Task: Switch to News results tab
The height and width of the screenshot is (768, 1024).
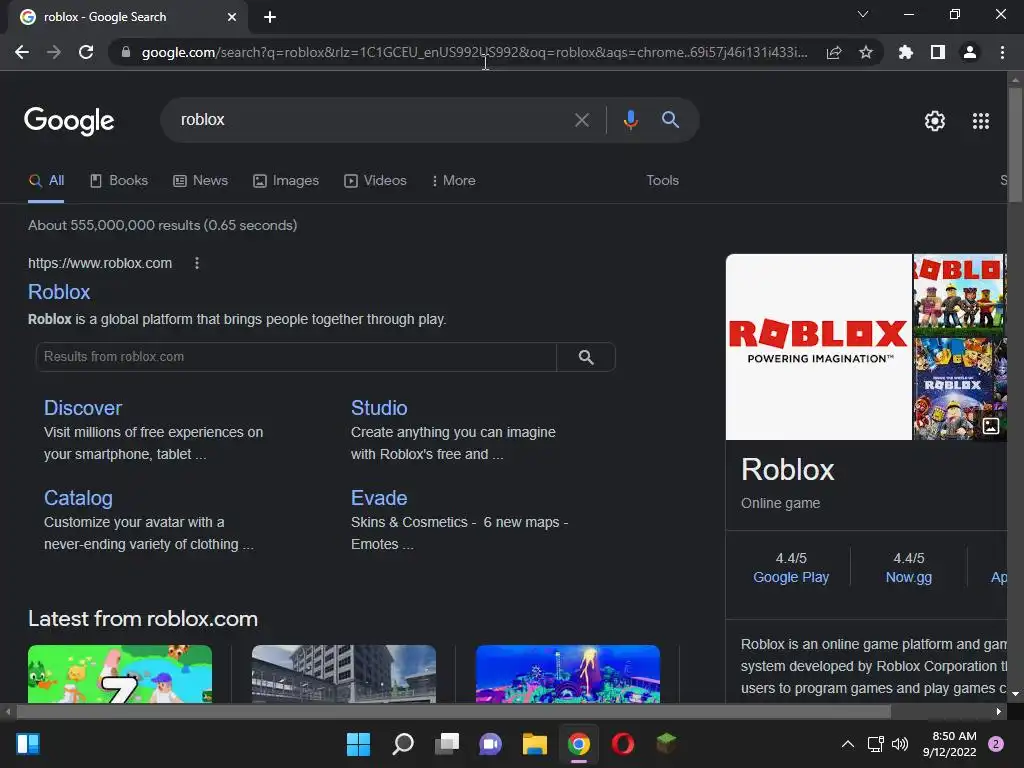Action: pyautogui.click(x=200, y=181)
